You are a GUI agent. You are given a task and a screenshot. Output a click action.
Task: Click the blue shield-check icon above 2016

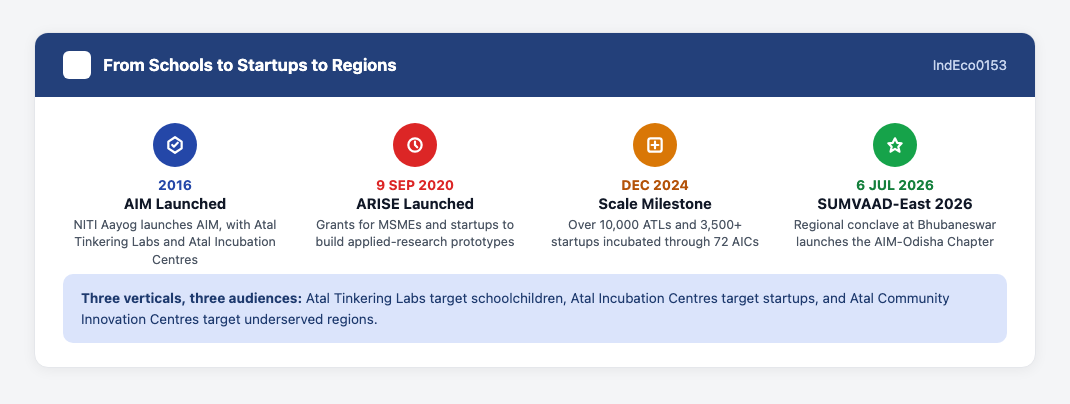click(x=175, y=145)
